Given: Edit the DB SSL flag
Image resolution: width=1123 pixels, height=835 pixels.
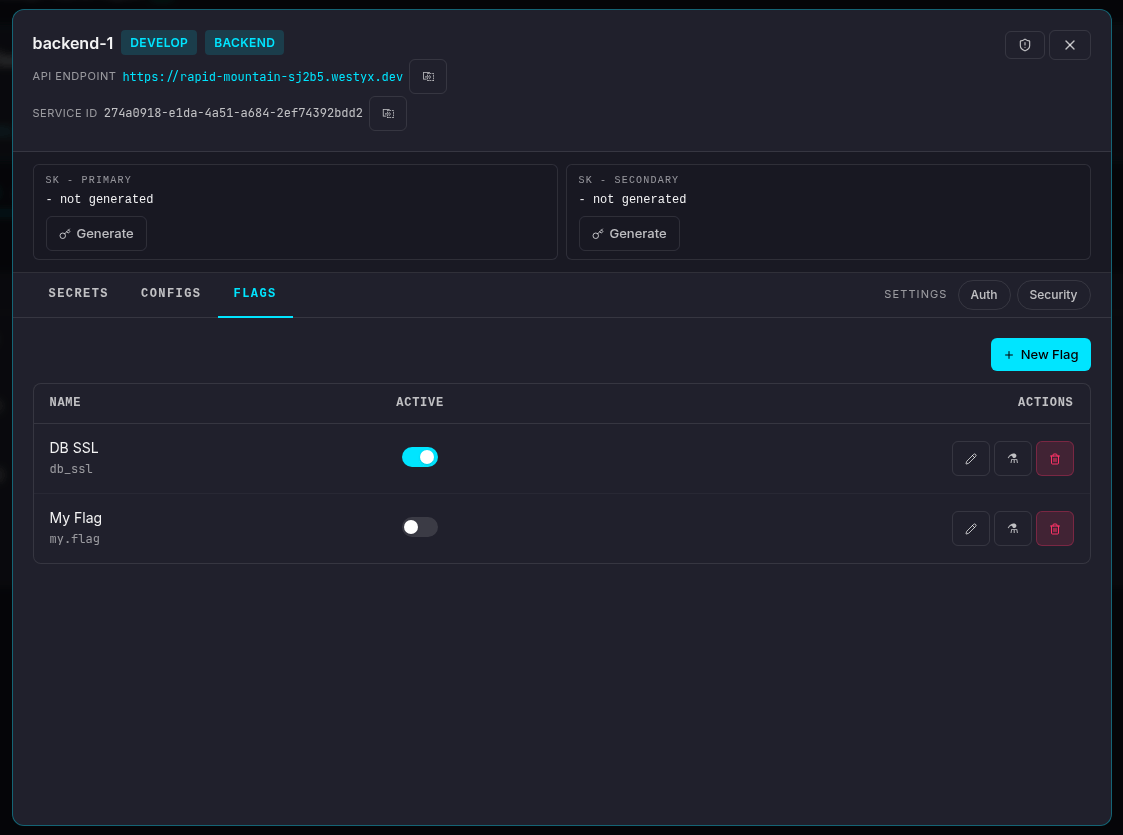Looking at the screenshot, I should [x=970, y=459].
